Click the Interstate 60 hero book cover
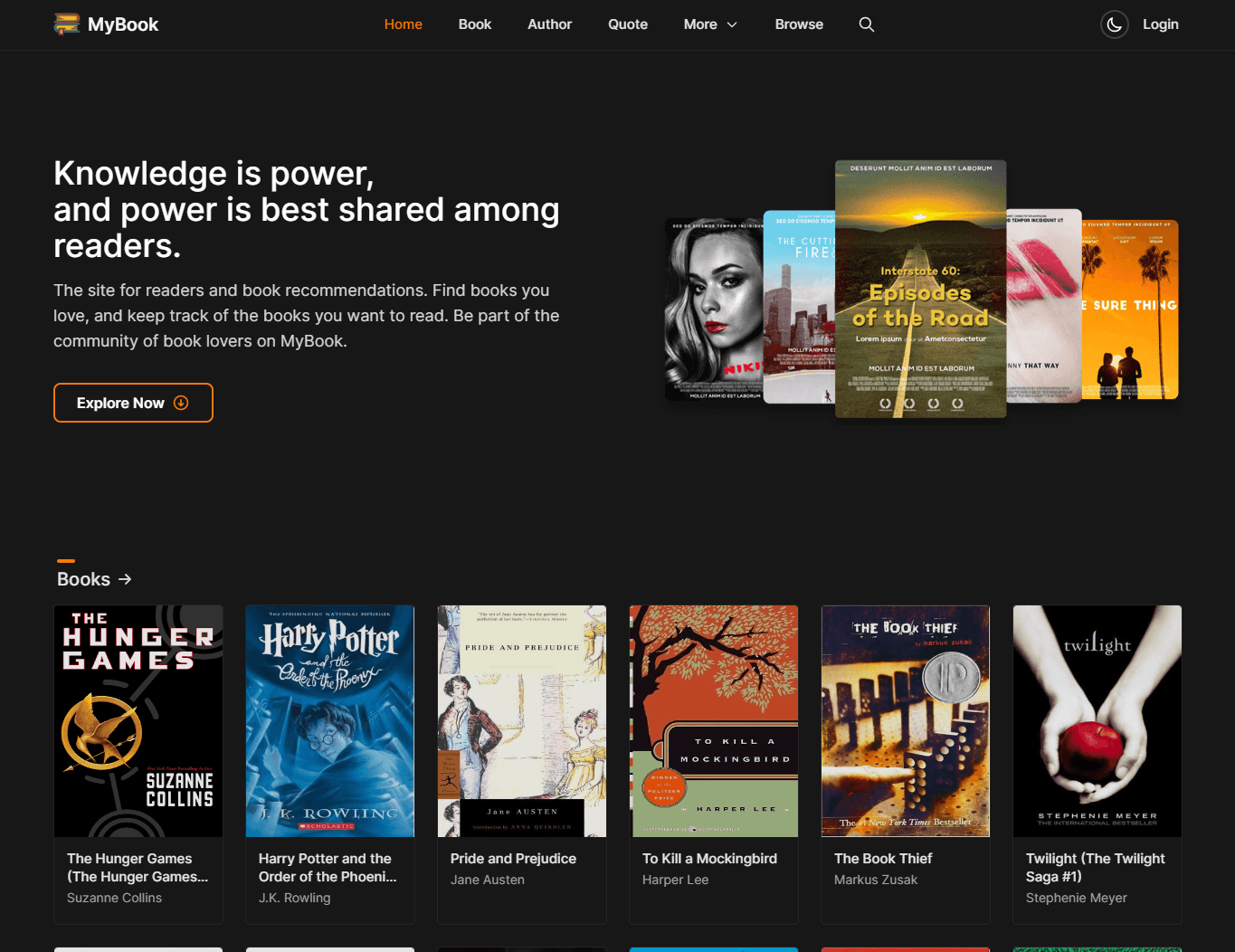This screenshot has height=952, width=1235. coord(921,289)
